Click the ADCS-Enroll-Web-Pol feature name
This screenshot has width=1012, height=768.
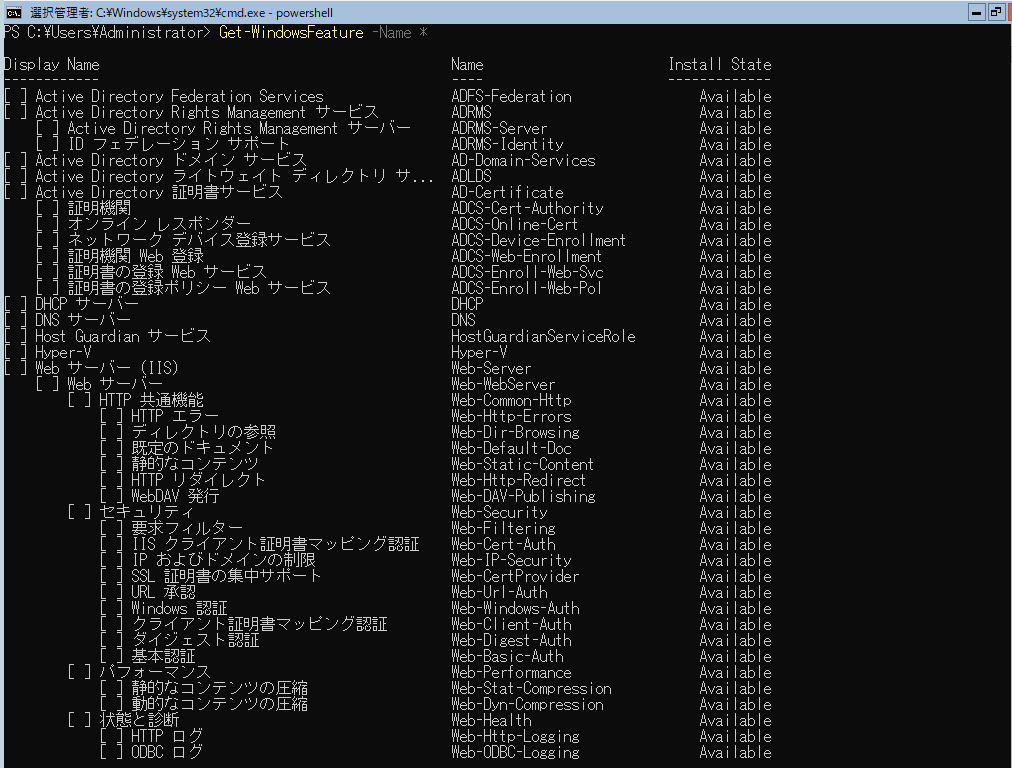[x=527, y=288]
